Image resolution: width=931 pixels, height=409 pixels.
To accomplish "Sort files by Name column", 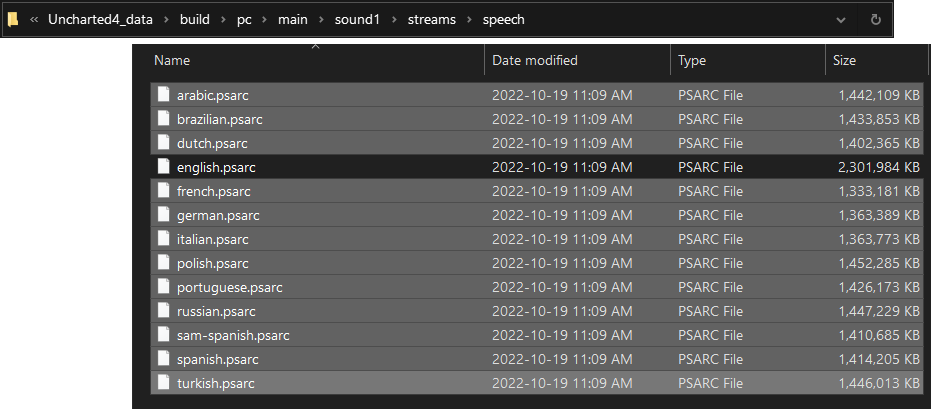I will click(x=172, y=61).
